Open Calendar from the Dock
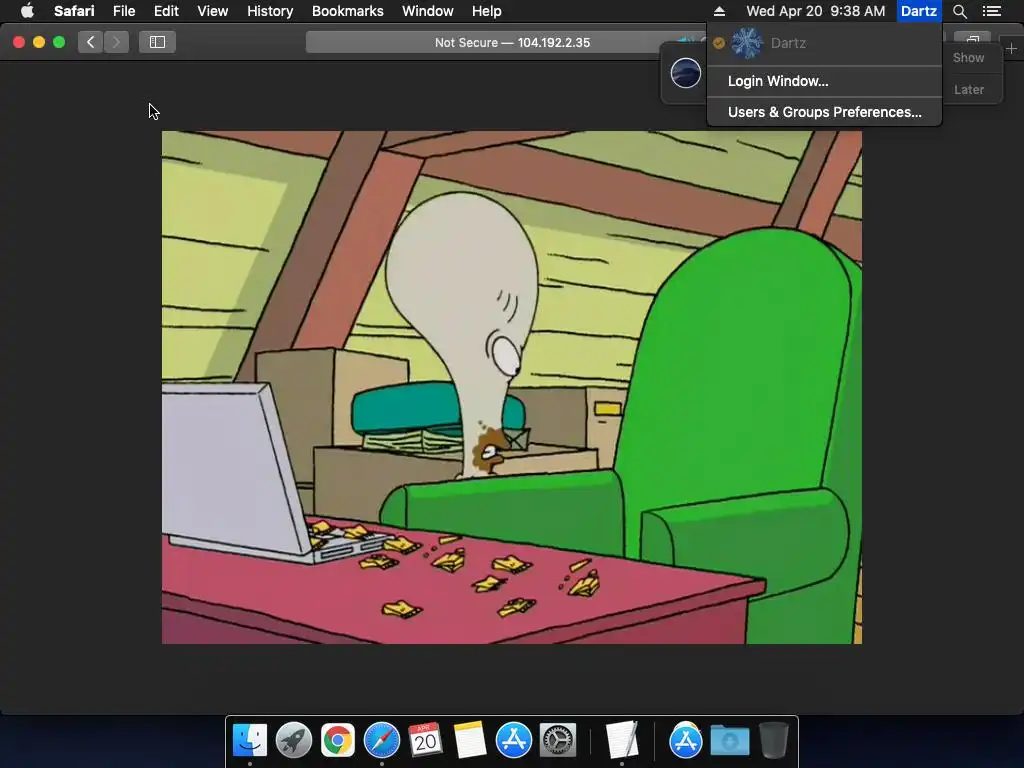1024x768 pixels. tap(425, 740)
